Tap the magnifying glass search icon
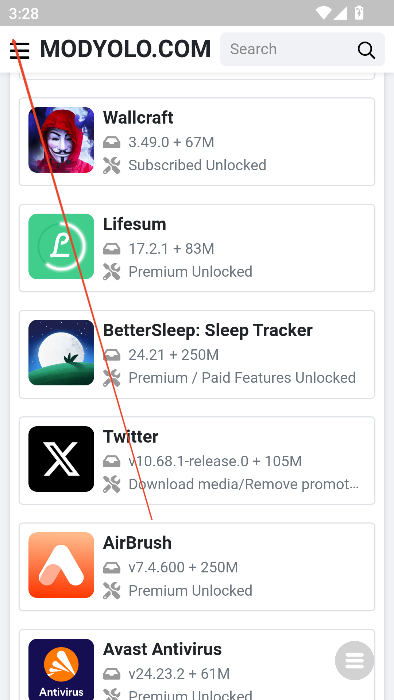 coord(366,50)
